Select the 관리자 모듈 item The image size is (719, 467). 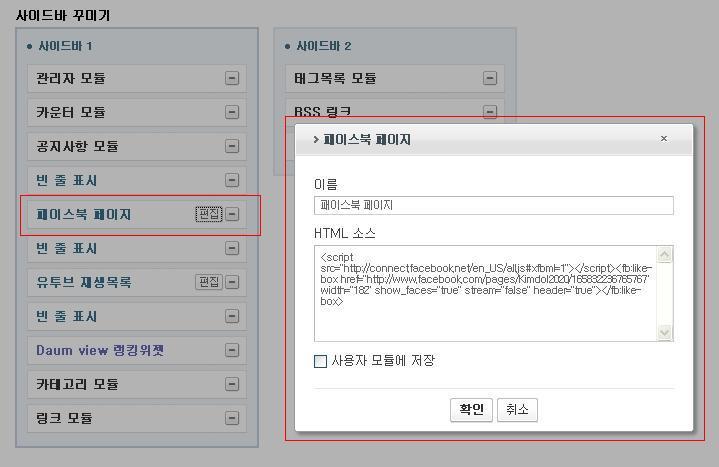pyautogui.click(x=137, y=78)
